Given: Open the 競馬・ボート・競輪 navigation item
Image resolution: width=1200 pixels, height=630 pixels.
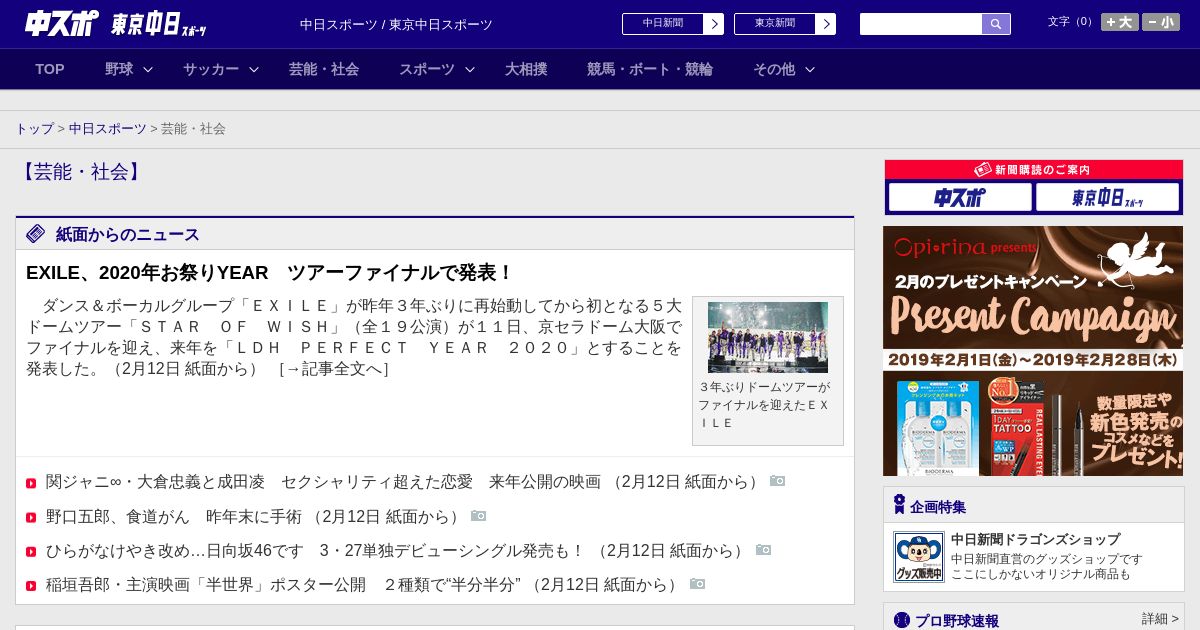Looking at the screenshot, I should tap(650, 69).
